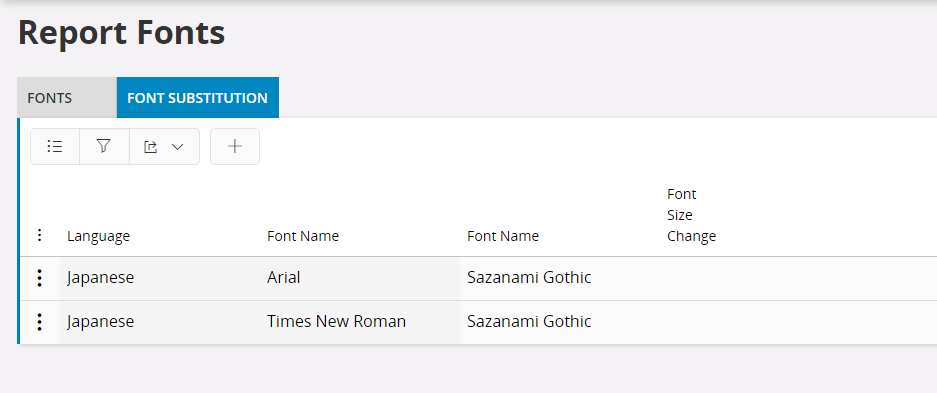Click the Font Size Change column header

pyautogui.click(x=691, y=215)
